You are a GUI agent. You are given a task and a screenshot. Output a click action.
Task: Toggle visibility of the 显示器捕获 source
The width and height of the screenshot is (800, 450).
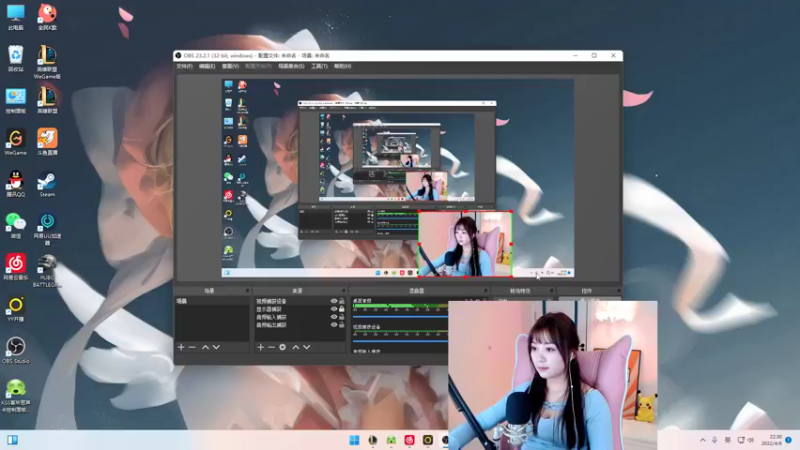click(x=334, y=309)
